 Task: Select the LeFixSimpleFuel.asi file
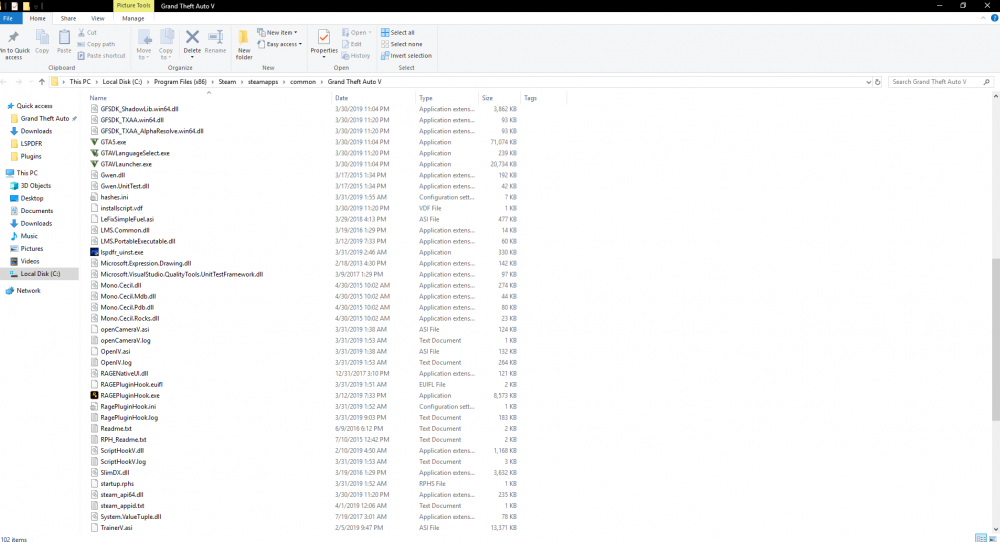(x=127, y=219)
